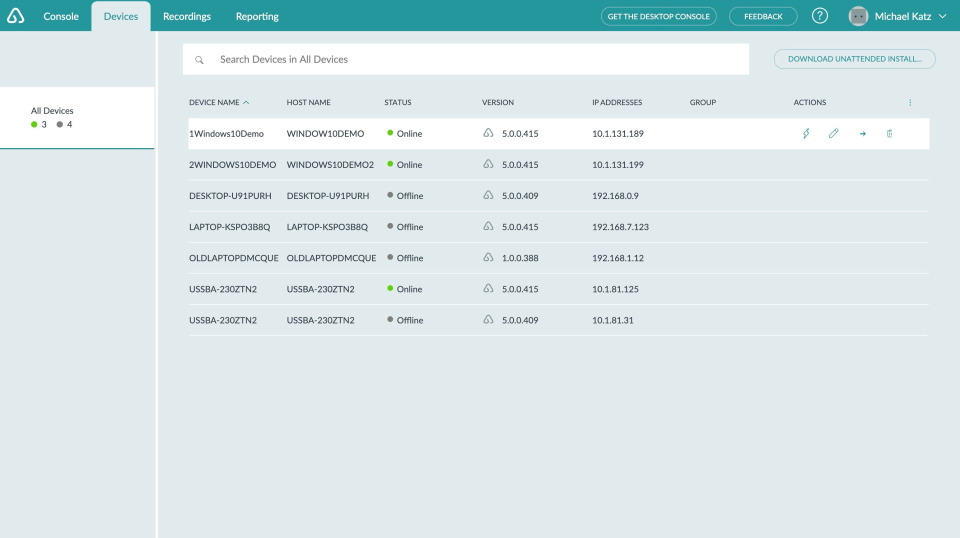Connect to 1Windows10Demo with lightning icon
The image size is (960, 538).
tap(806, 133)
